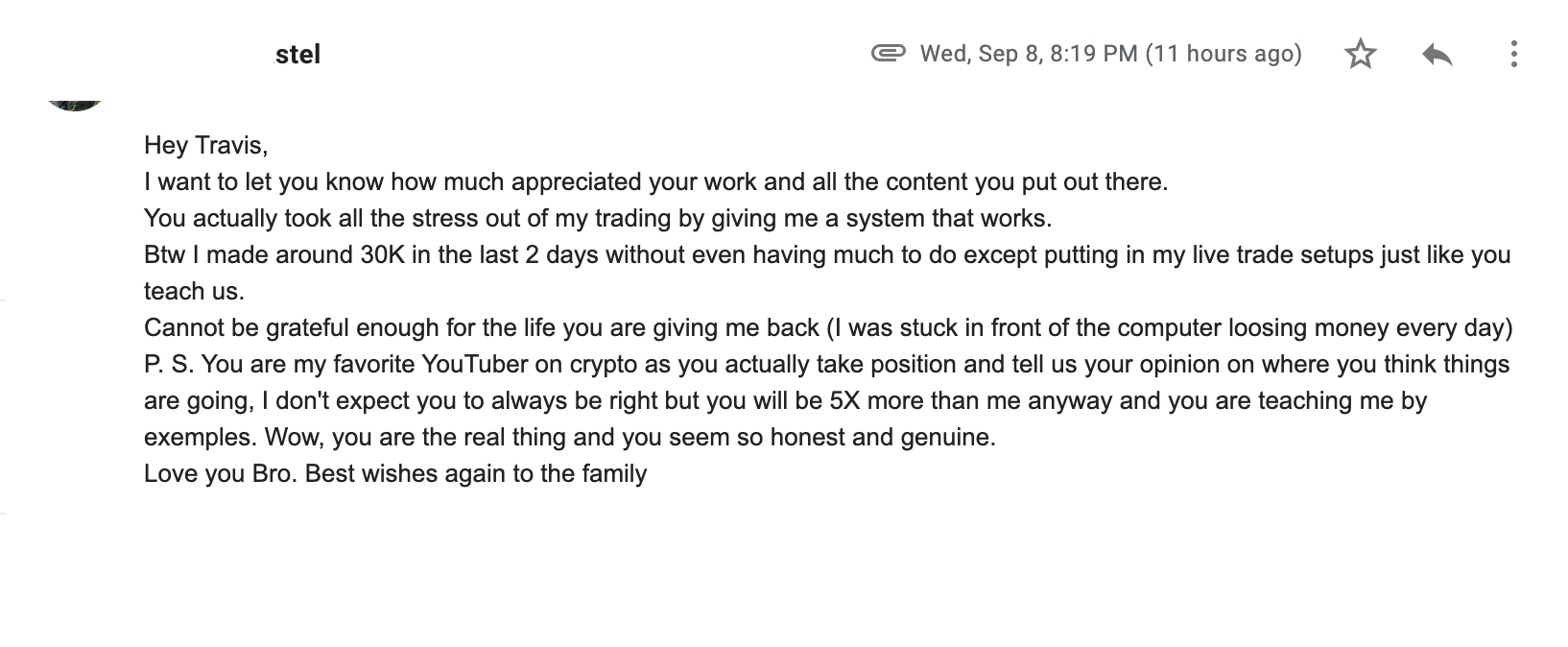Image resolution: width=1568 pixels, height=647 pixels.
Task: Click the closing line "Love you Bro"
Action: click(395, 474)
